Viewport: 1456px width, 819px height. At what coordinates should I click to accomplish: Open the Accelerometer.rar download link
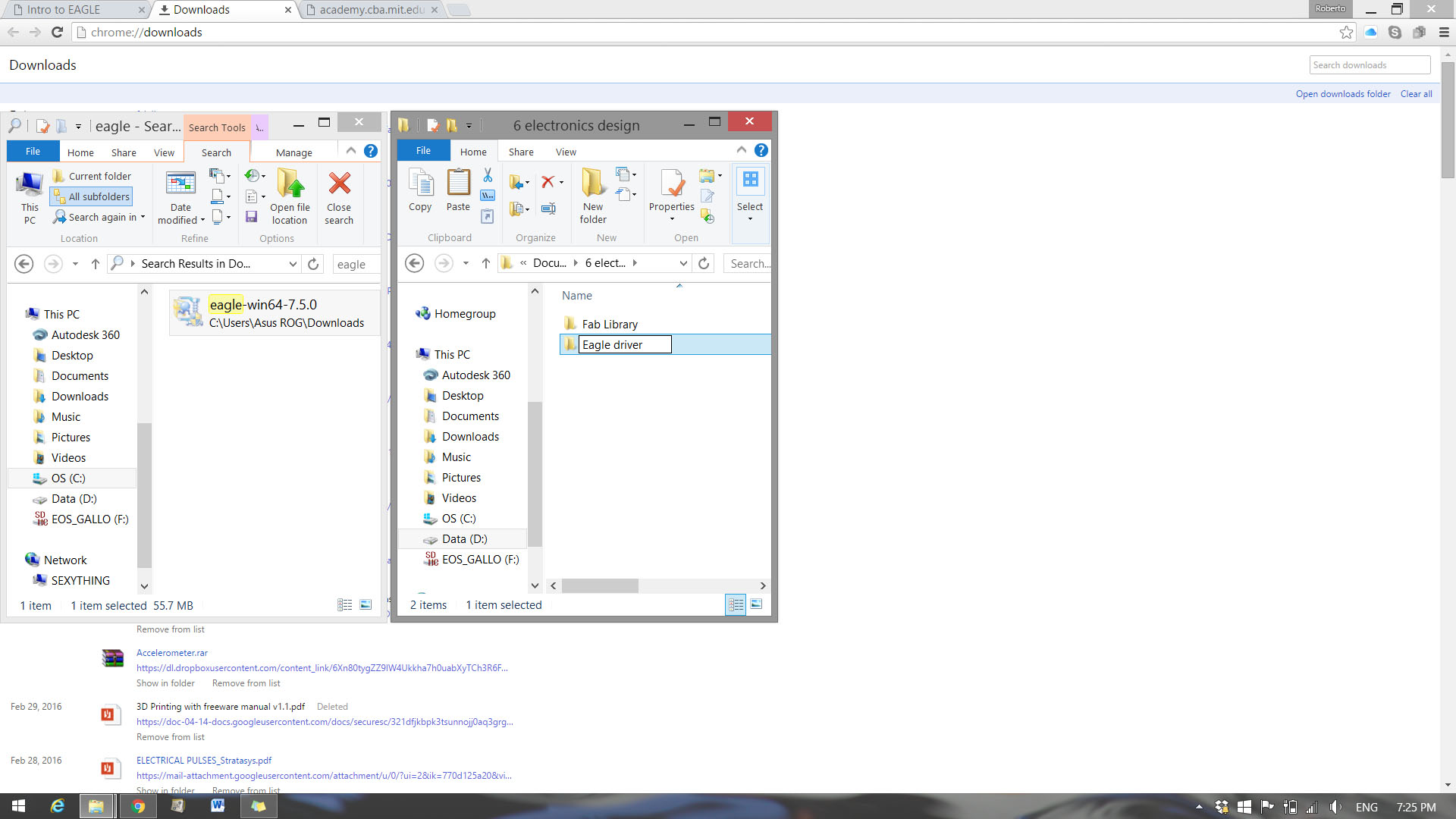click(x=172, y=653)
